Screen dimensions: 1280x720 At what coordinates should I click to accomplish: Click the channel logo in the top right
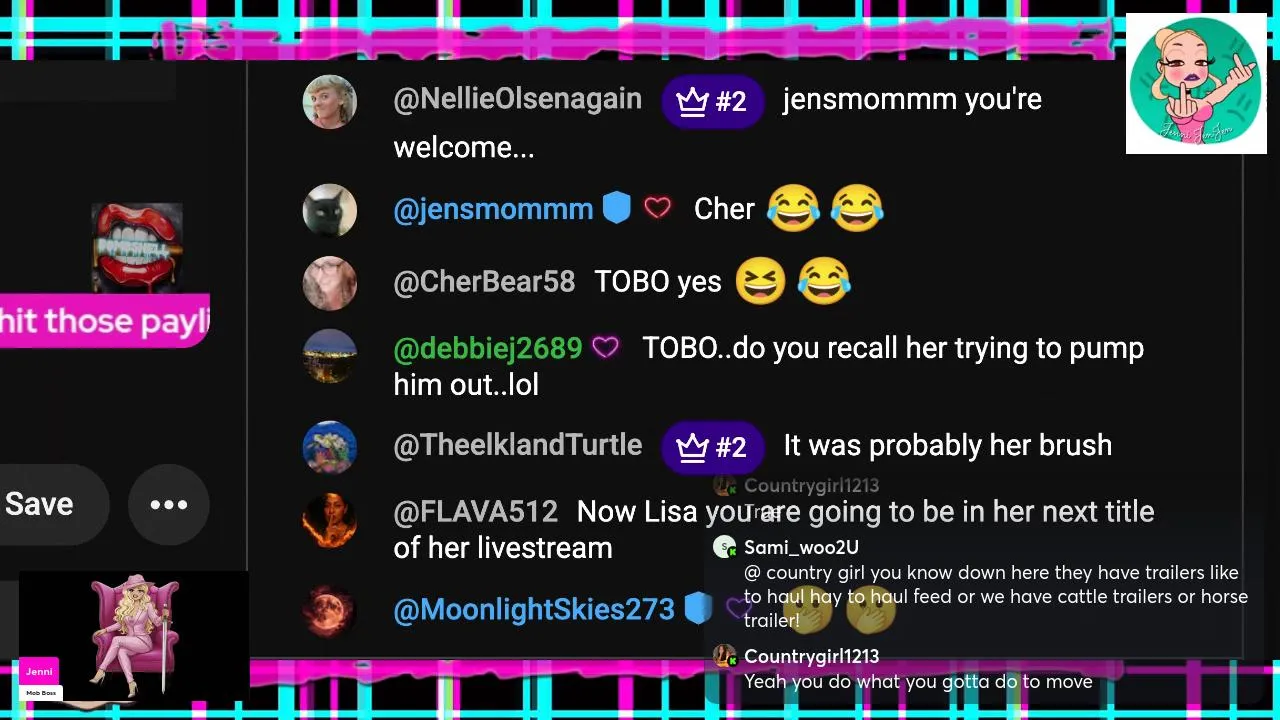click(1196, 84)
